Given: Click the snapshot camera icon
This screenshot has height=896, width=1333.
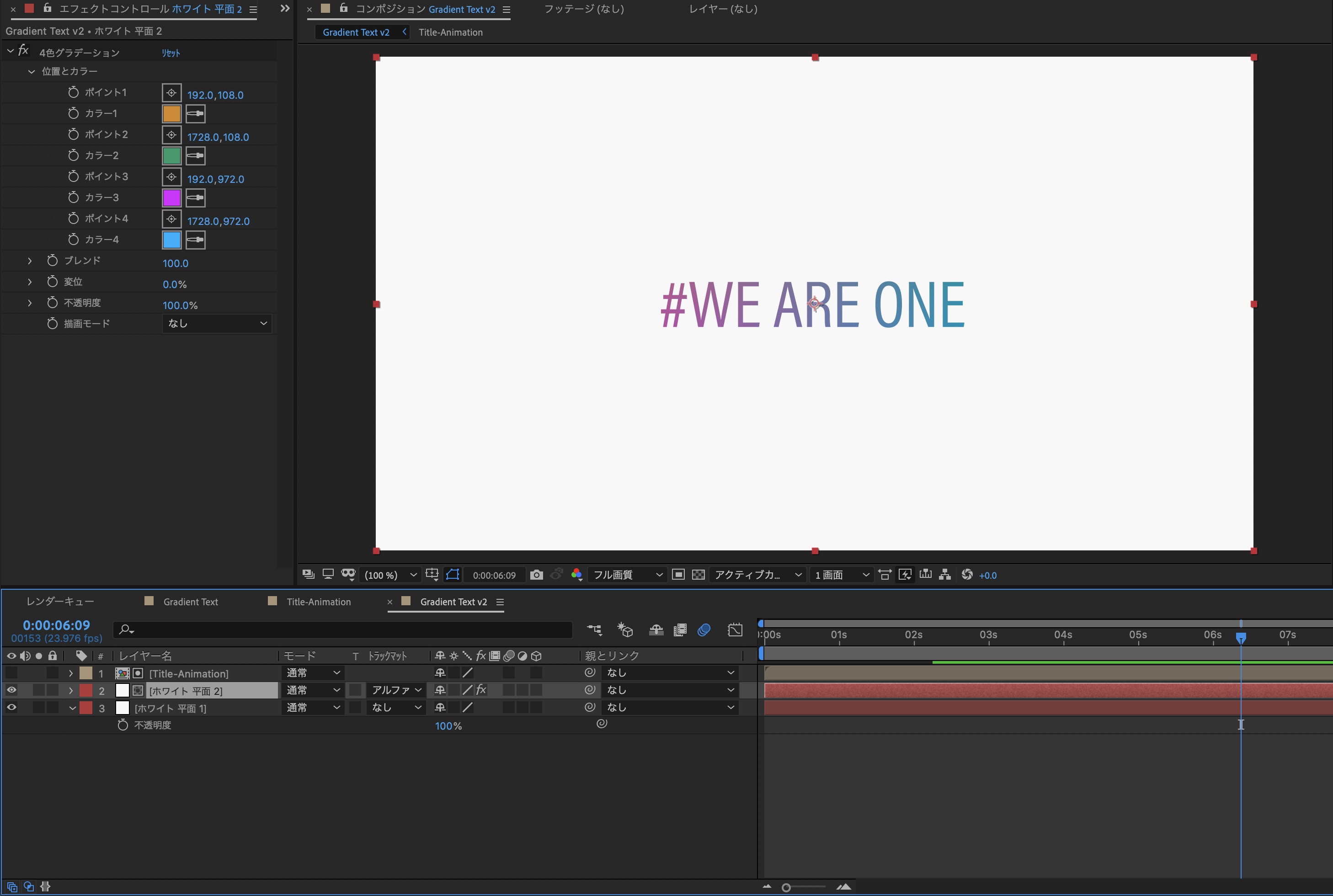Looking at the screenshot, I should pyautogui.click(x=536, y=575).
